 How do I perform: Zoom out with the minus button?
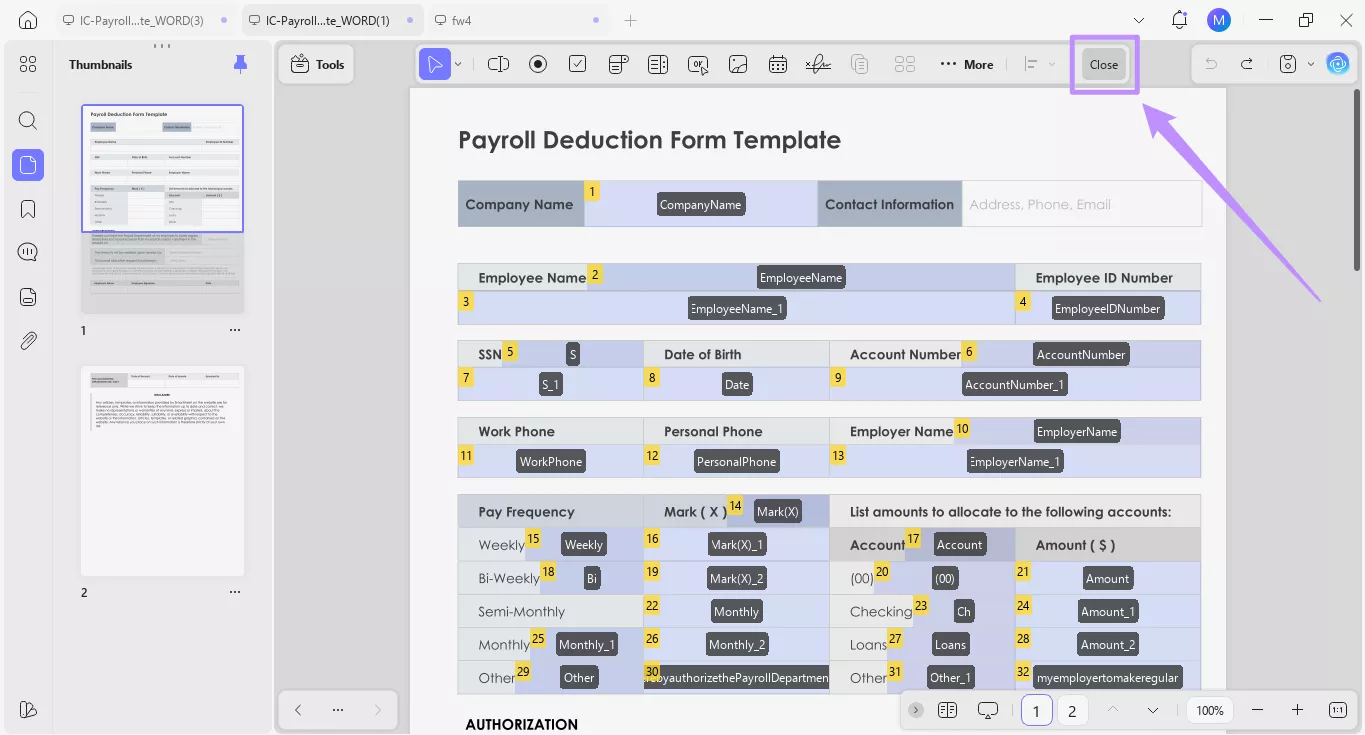pos(1258,710)
